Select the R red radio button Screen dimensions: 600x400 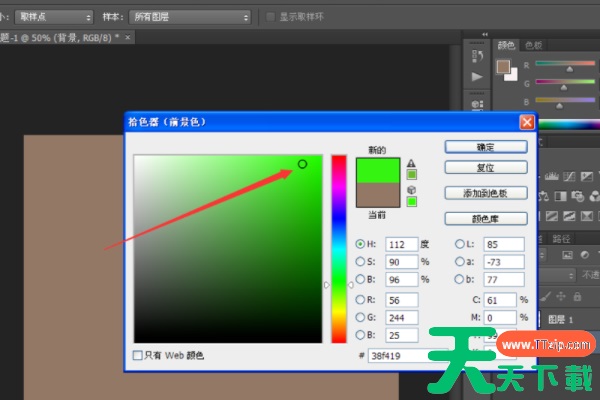[361, 298]
